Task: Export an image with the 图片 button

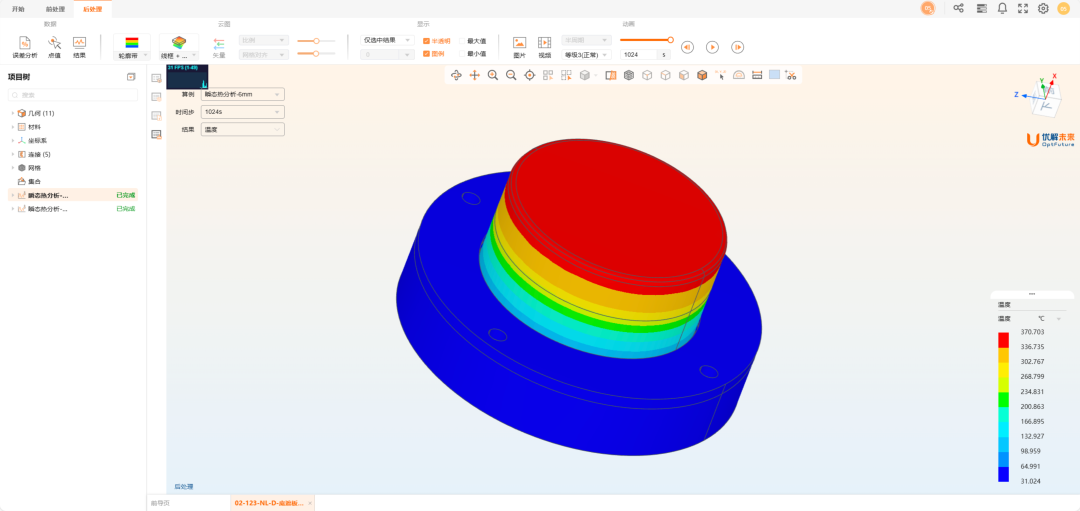Action: click(x=519, y=47)
